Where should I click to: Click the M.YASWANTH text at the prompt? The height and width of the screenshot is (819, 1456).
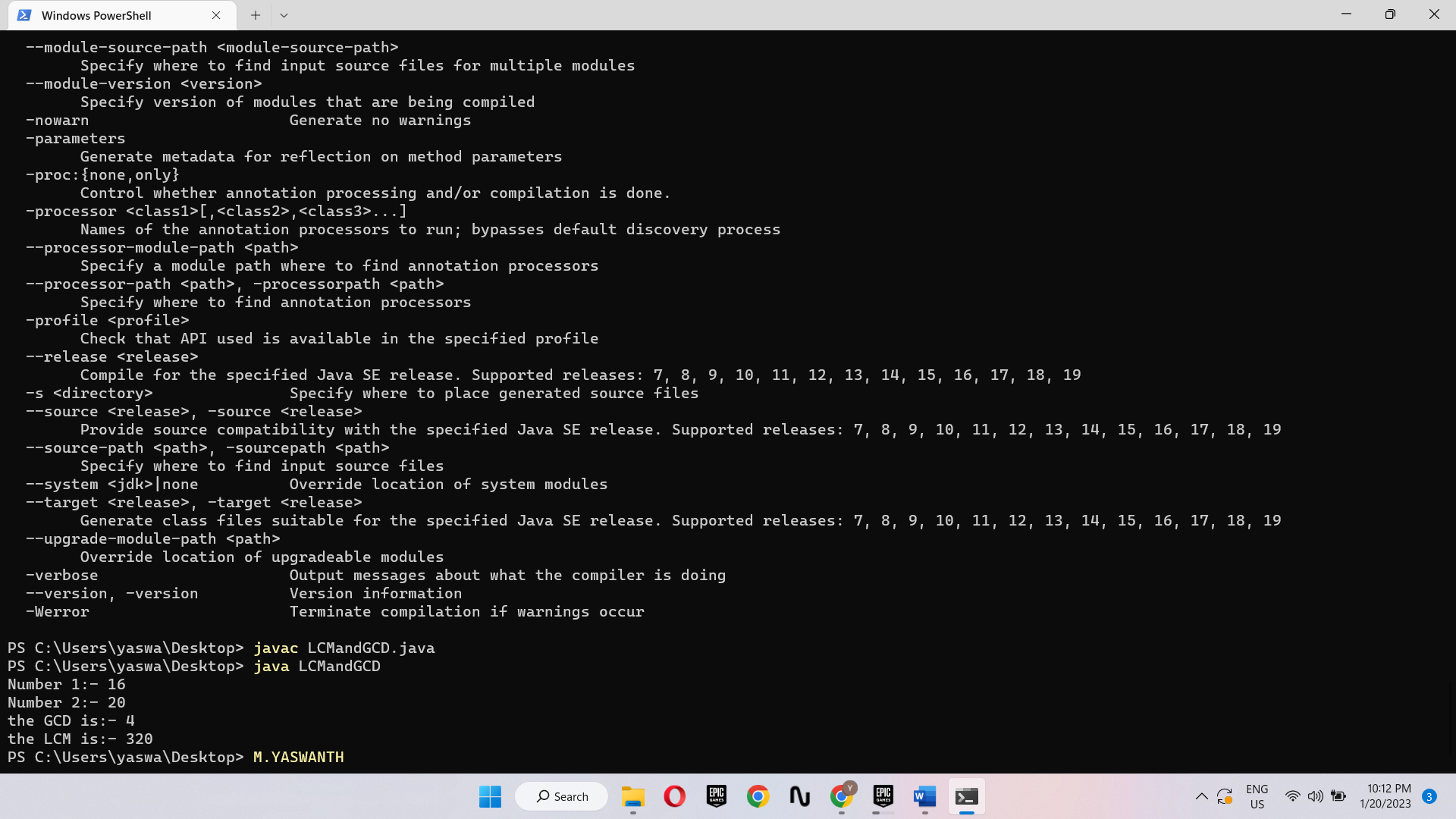[x=299, y=758]
